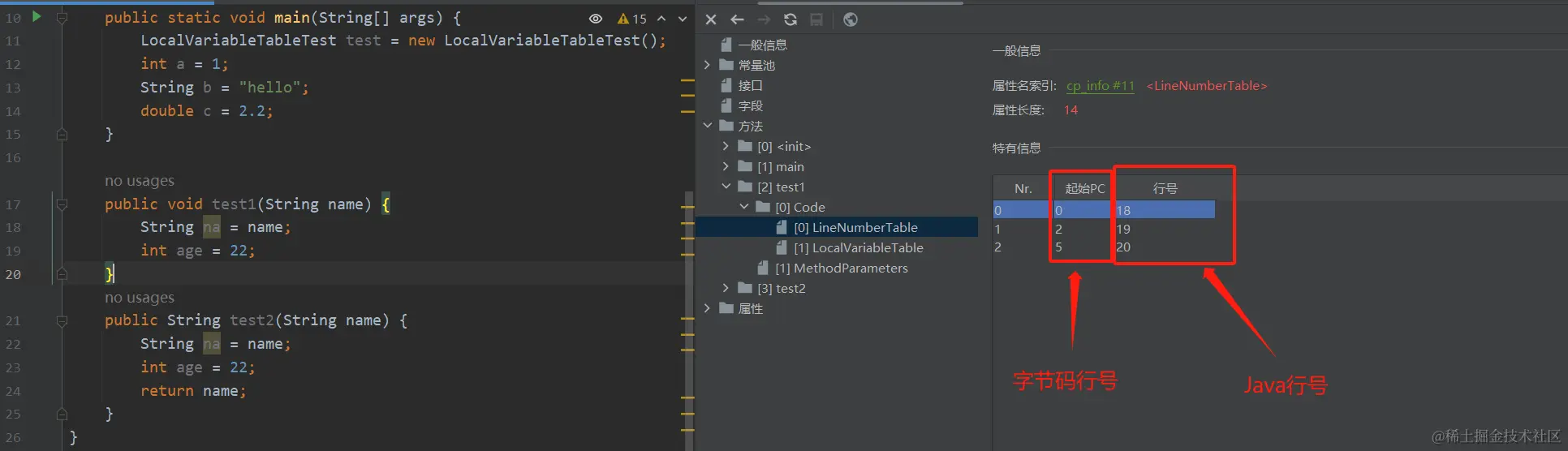Expand the 属性 tree node
1568x451 pixels.
(x=707, y=308)
